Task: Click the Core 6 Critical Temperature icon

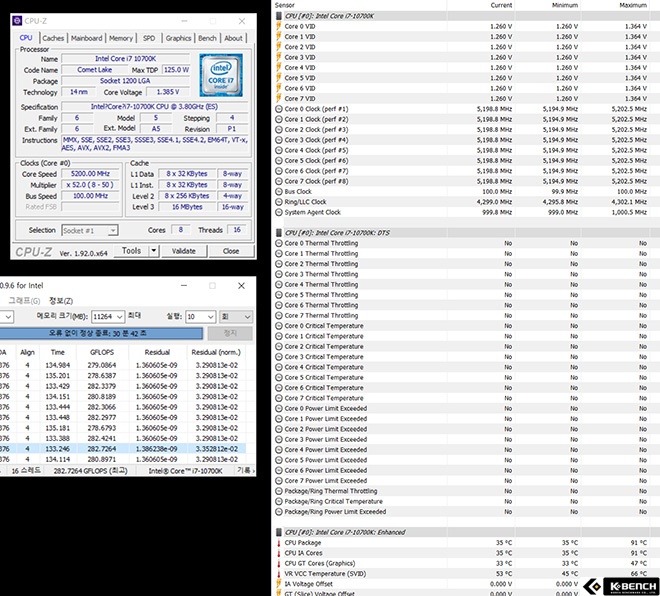Action: [x=279, y=388]
